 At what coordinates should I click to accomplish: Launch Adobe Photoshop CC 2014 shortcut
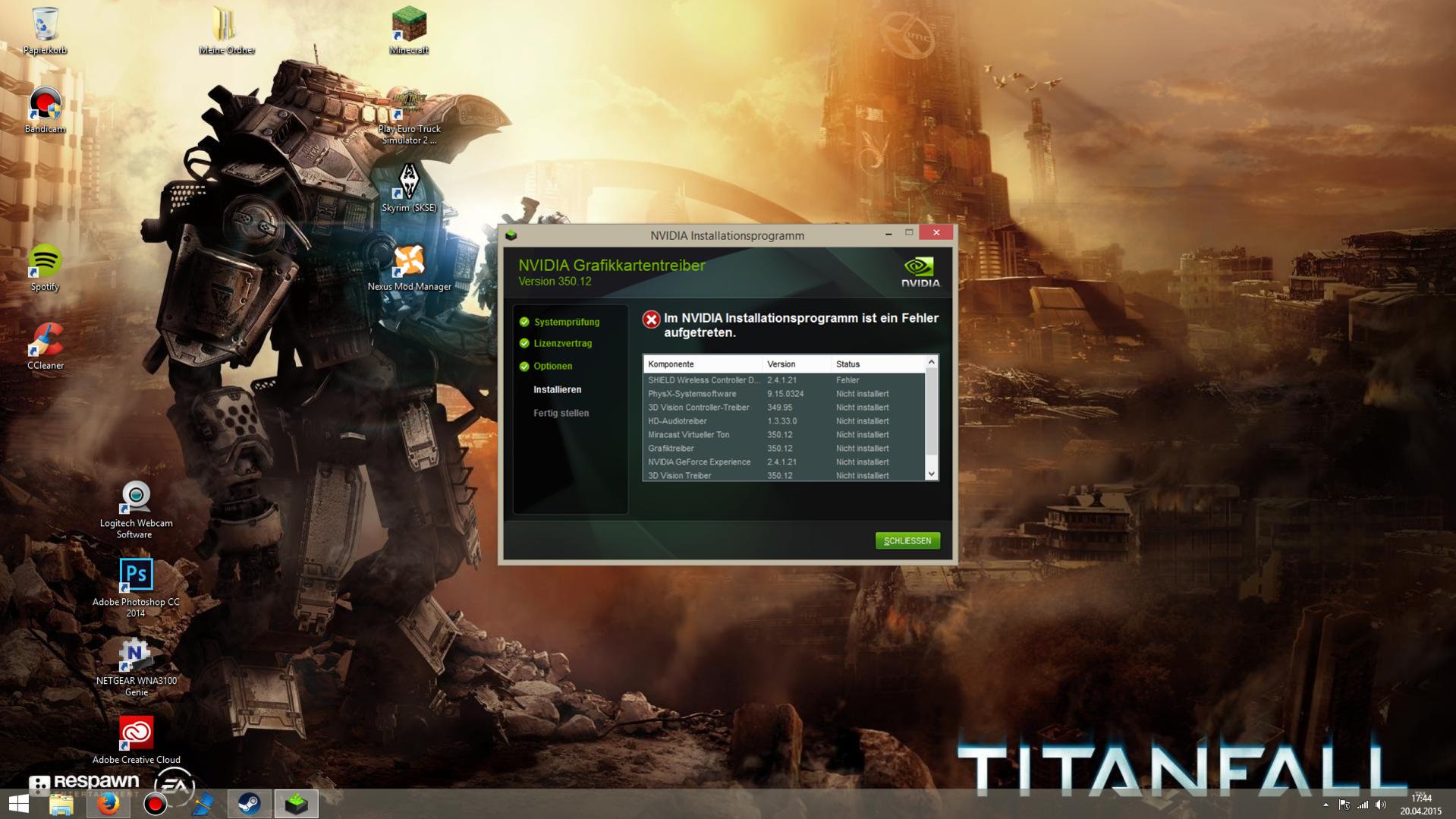click(x=136, y=588)
